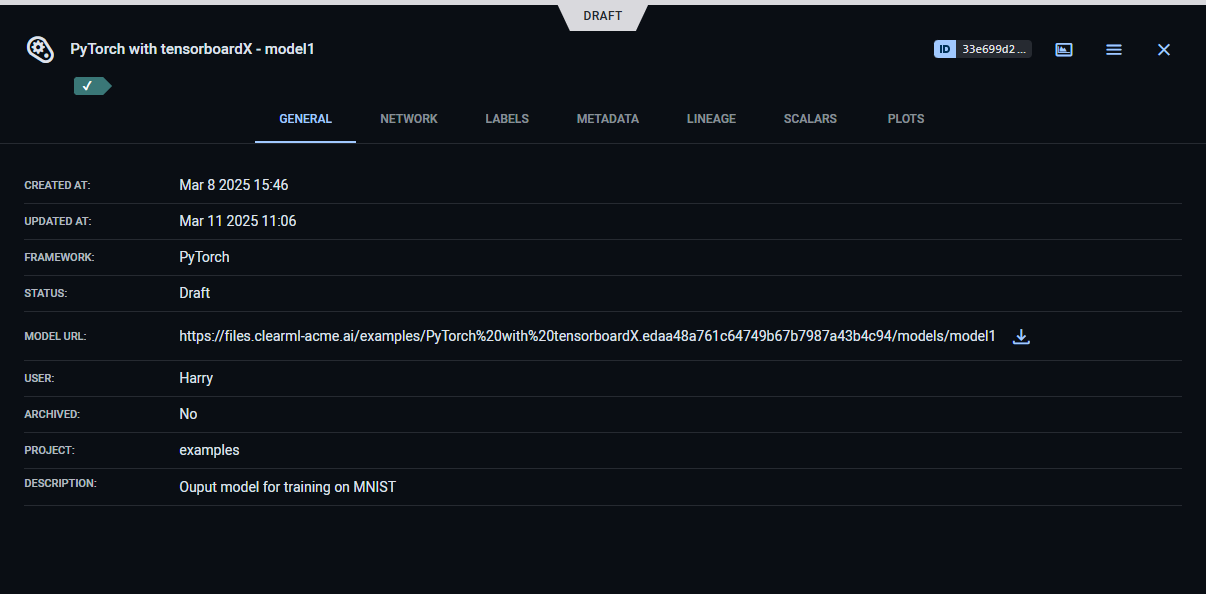
Task: Open the hamburger actions menu
Action: click(x=1114, y=49)
